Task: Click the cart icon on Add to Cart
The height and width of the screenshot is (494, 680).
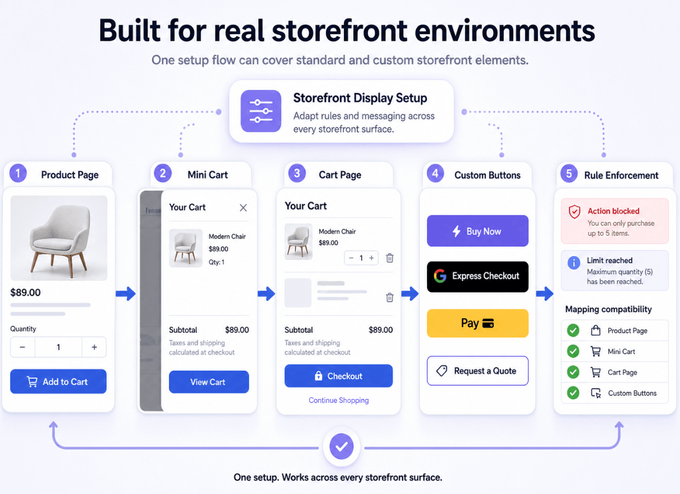Action: pyautogui.click(x=32, y=382)
